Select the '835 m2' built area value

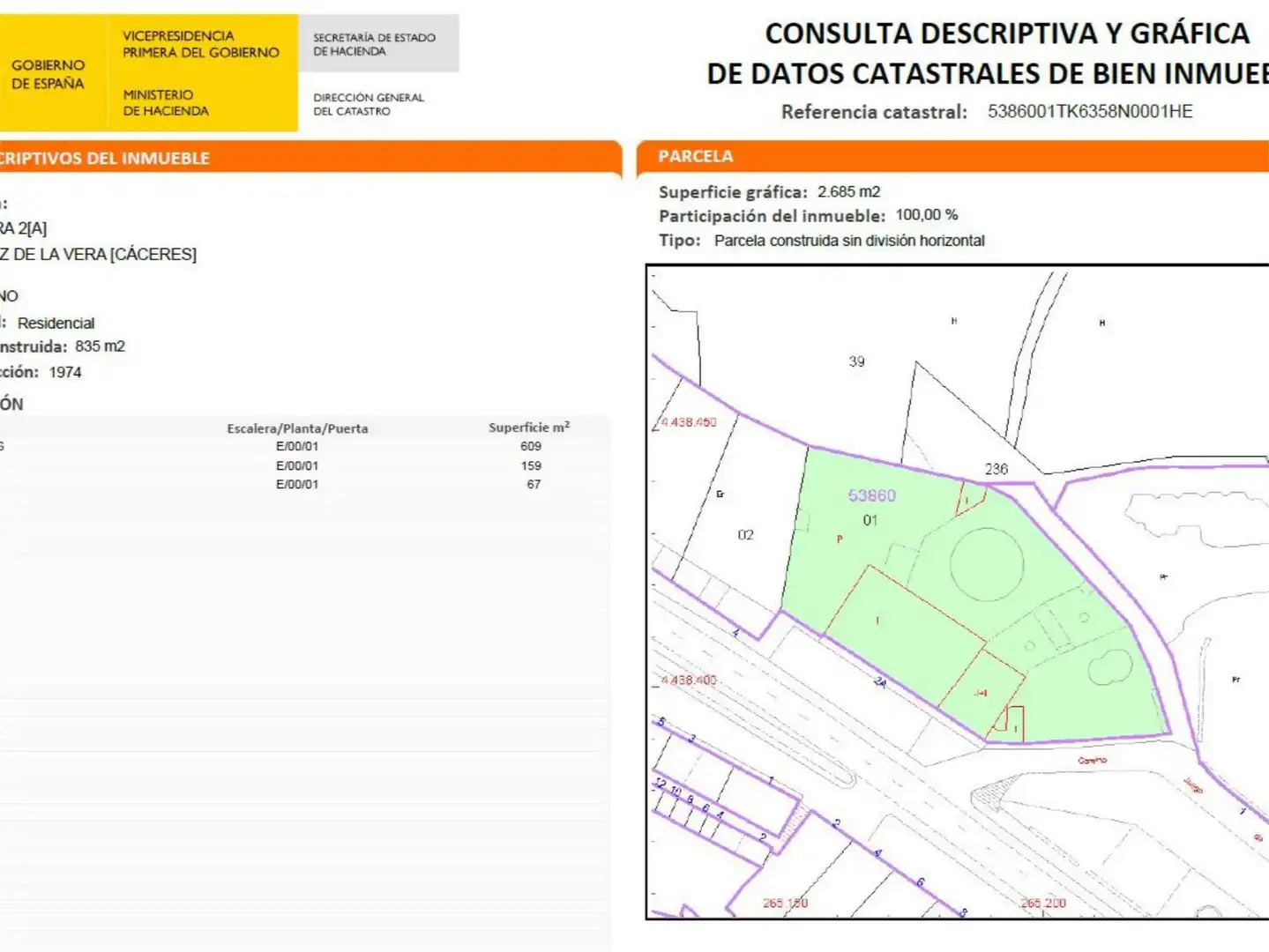pos(100,346)
